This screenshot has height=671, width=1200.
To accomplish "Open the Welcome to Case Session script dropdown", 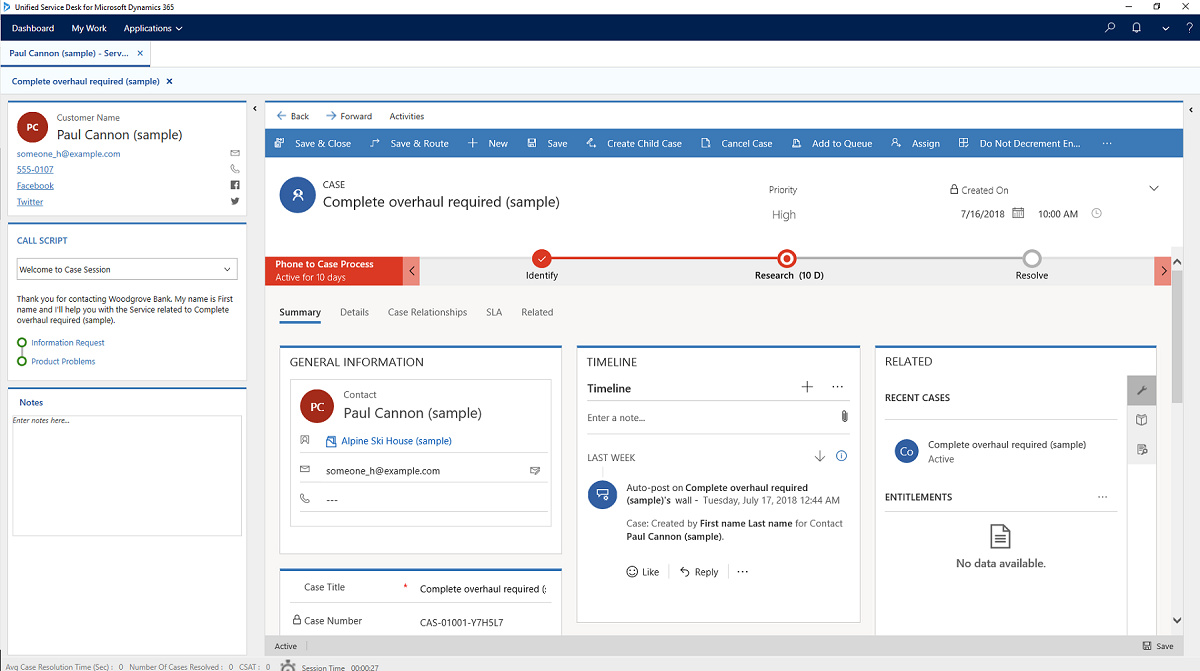I will click(x=126, y=269).
